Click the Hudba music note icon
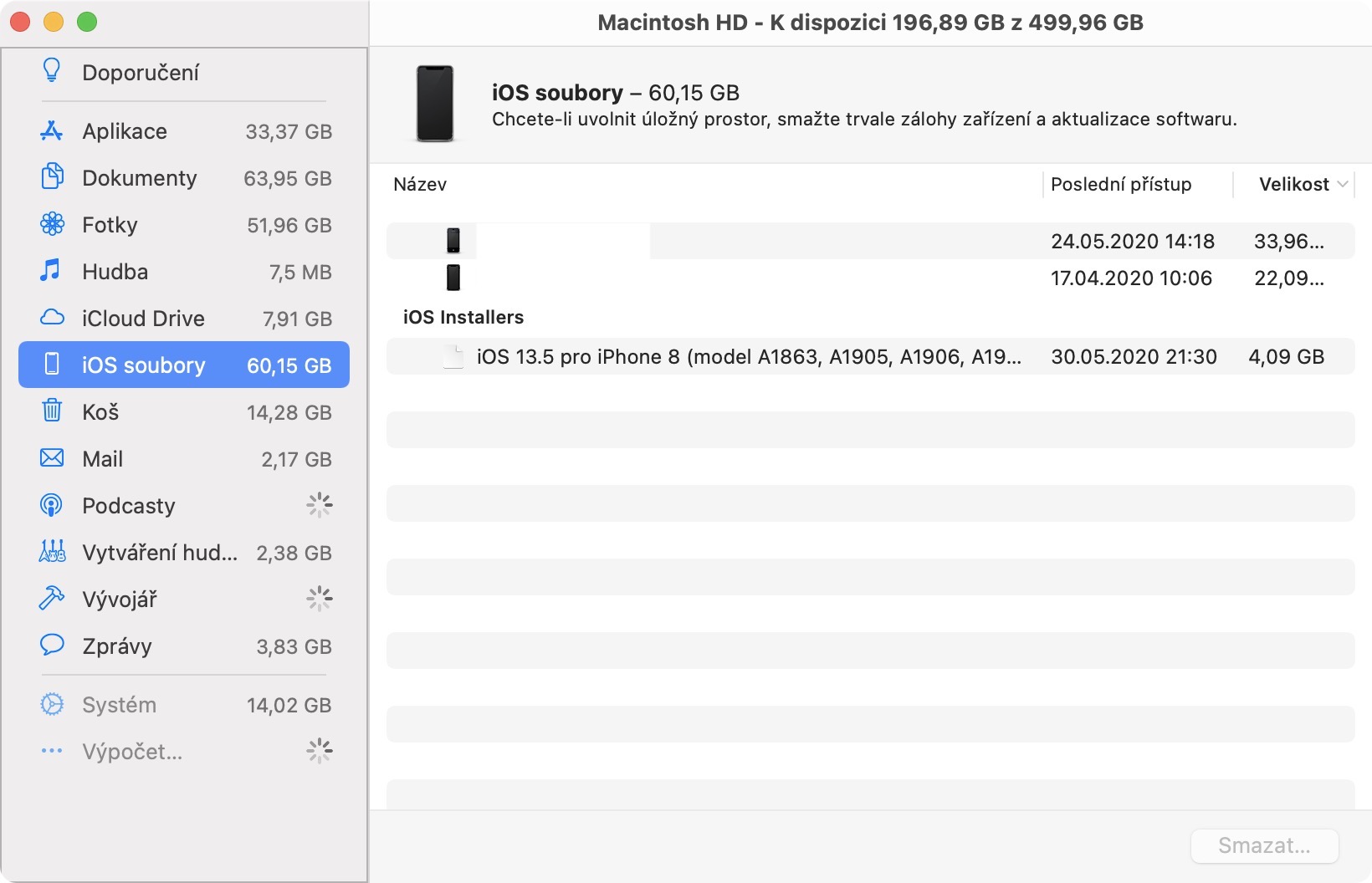The image size is (1372, 883). [x=51, y=271]
